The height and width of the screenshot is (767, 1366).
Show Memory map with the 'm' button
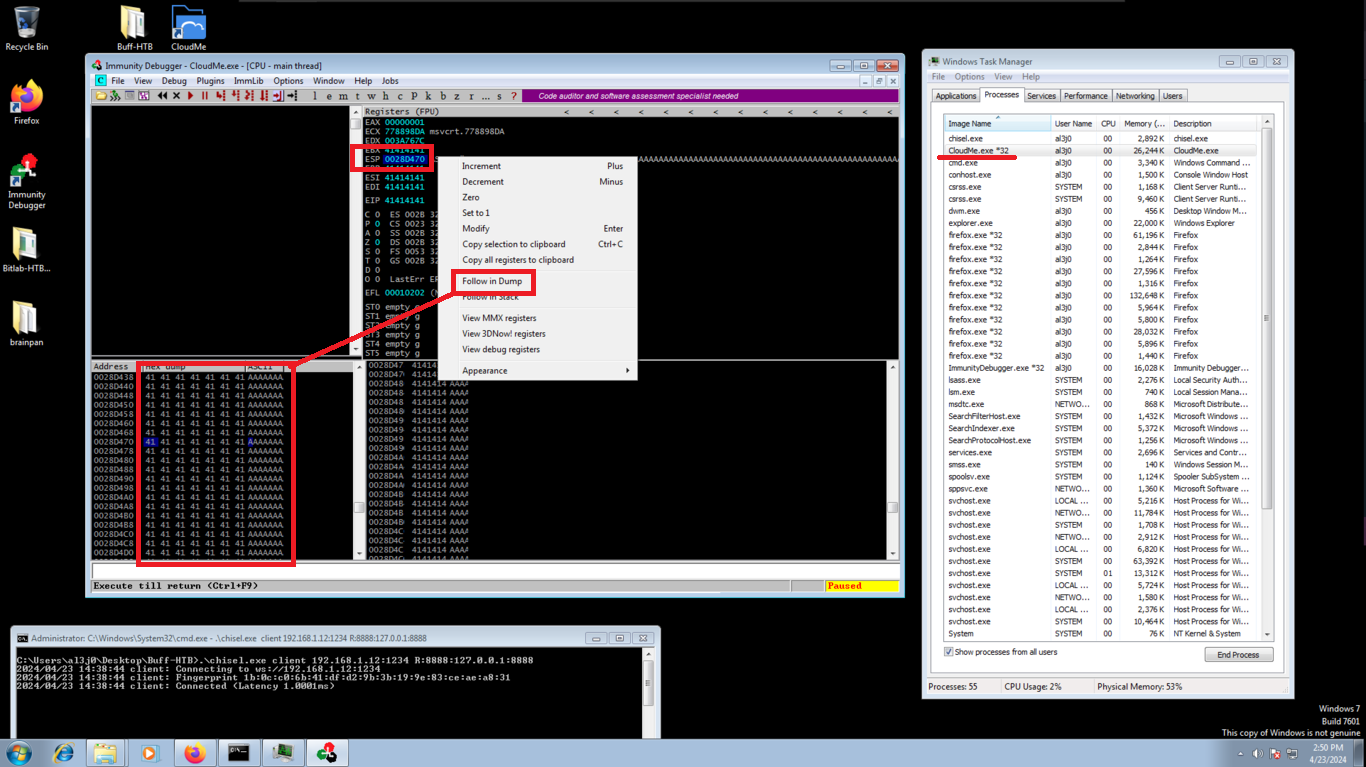343,96
